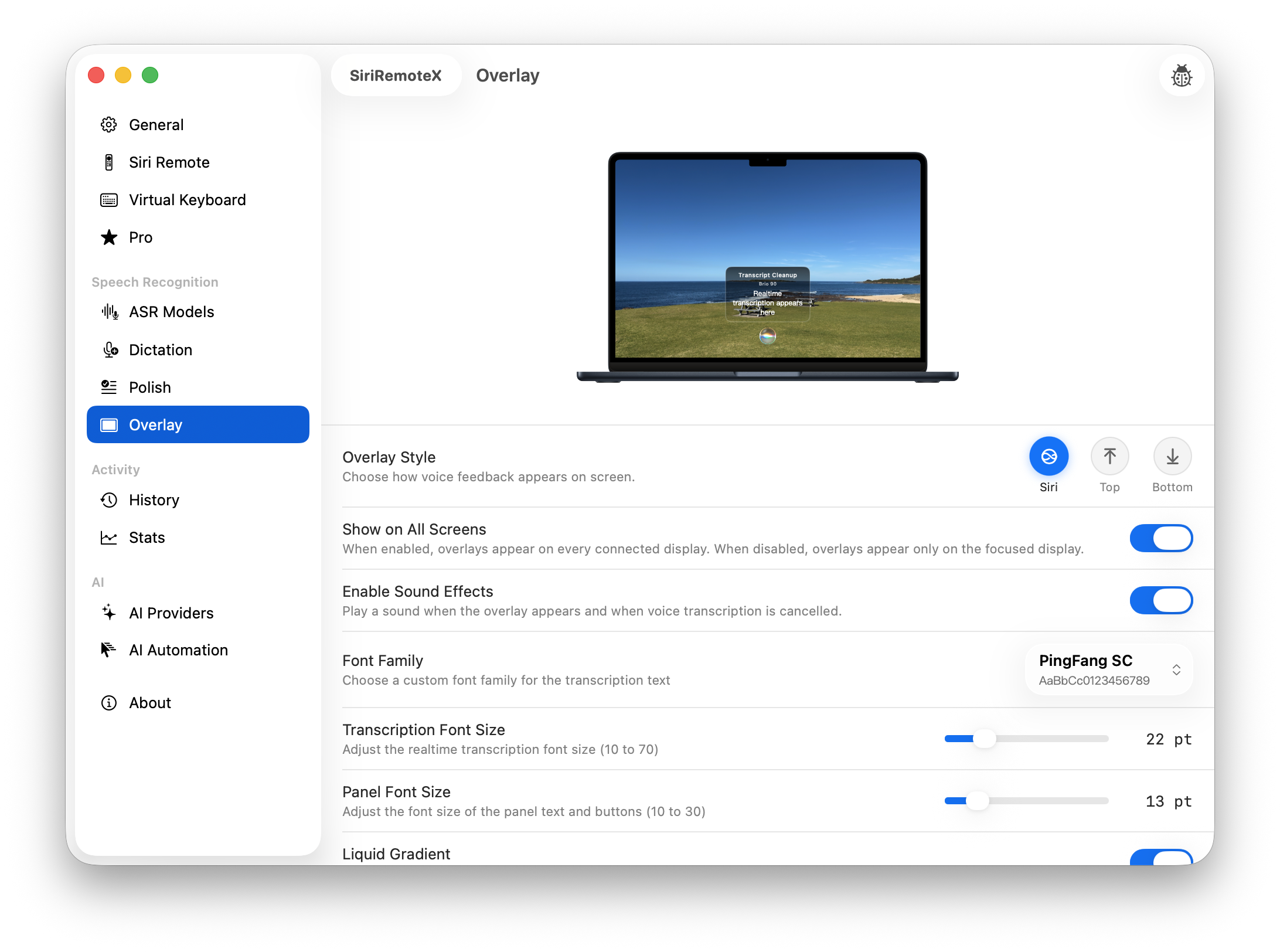This screenshot has height=952, width=1280.
Task: Go to Siri Remote section
Action: pos(198,162)
